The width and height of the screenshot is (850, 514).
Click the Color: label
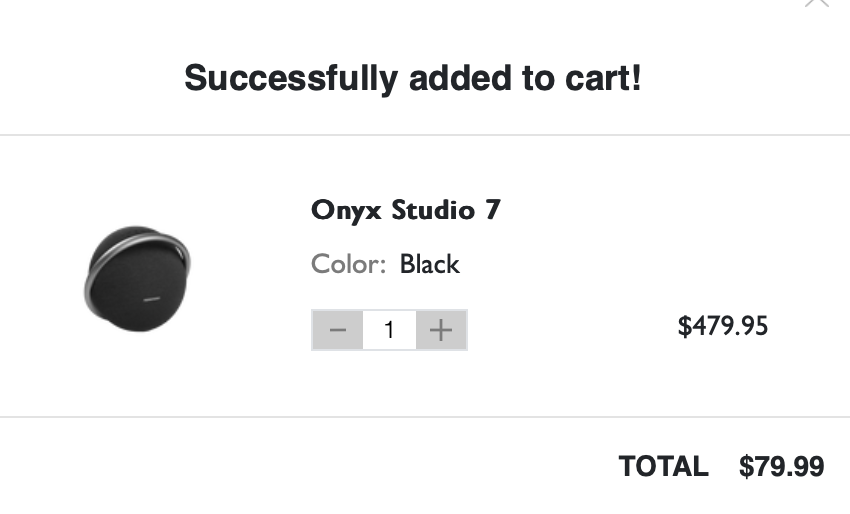(x=348, y=264)
